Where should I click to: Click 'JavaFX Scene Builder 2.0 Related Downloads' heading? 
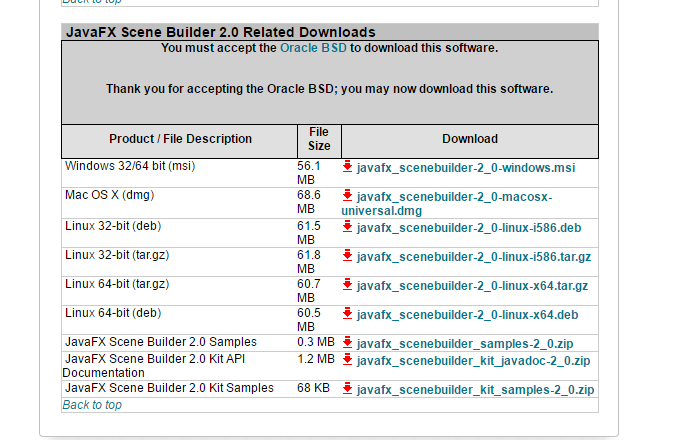click(221, 32)
